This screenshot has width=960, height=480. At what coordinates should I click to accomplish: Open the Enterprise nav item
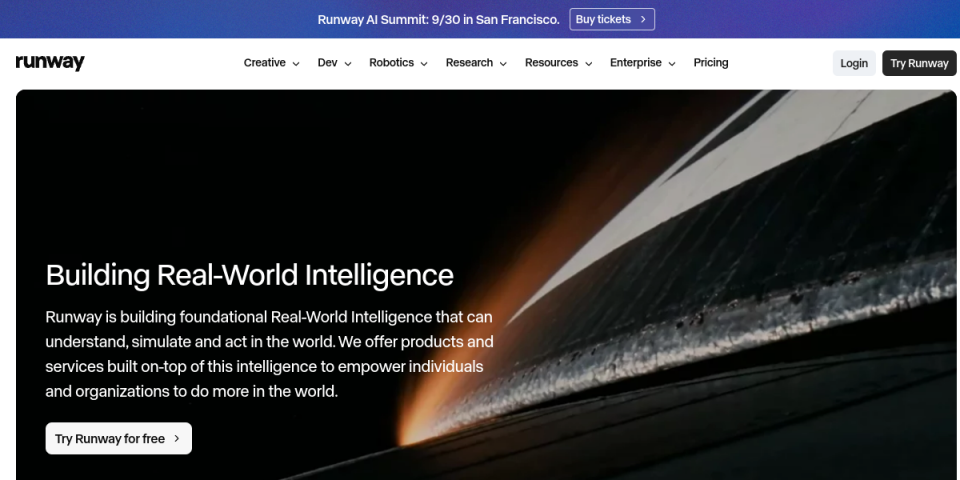[x=636, y=62]
